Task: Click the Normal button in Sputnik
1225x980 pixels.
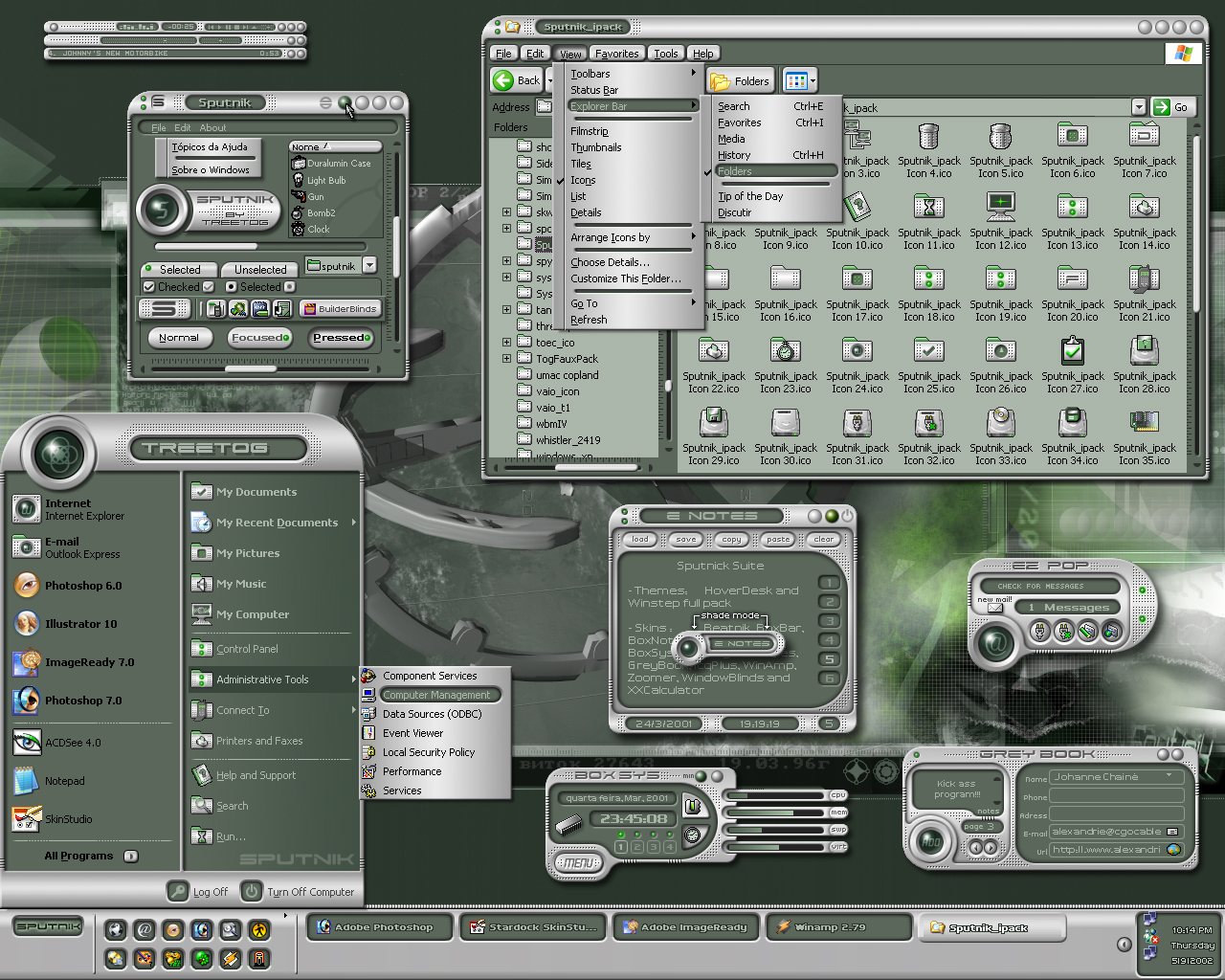Action: tap(179, 337)
